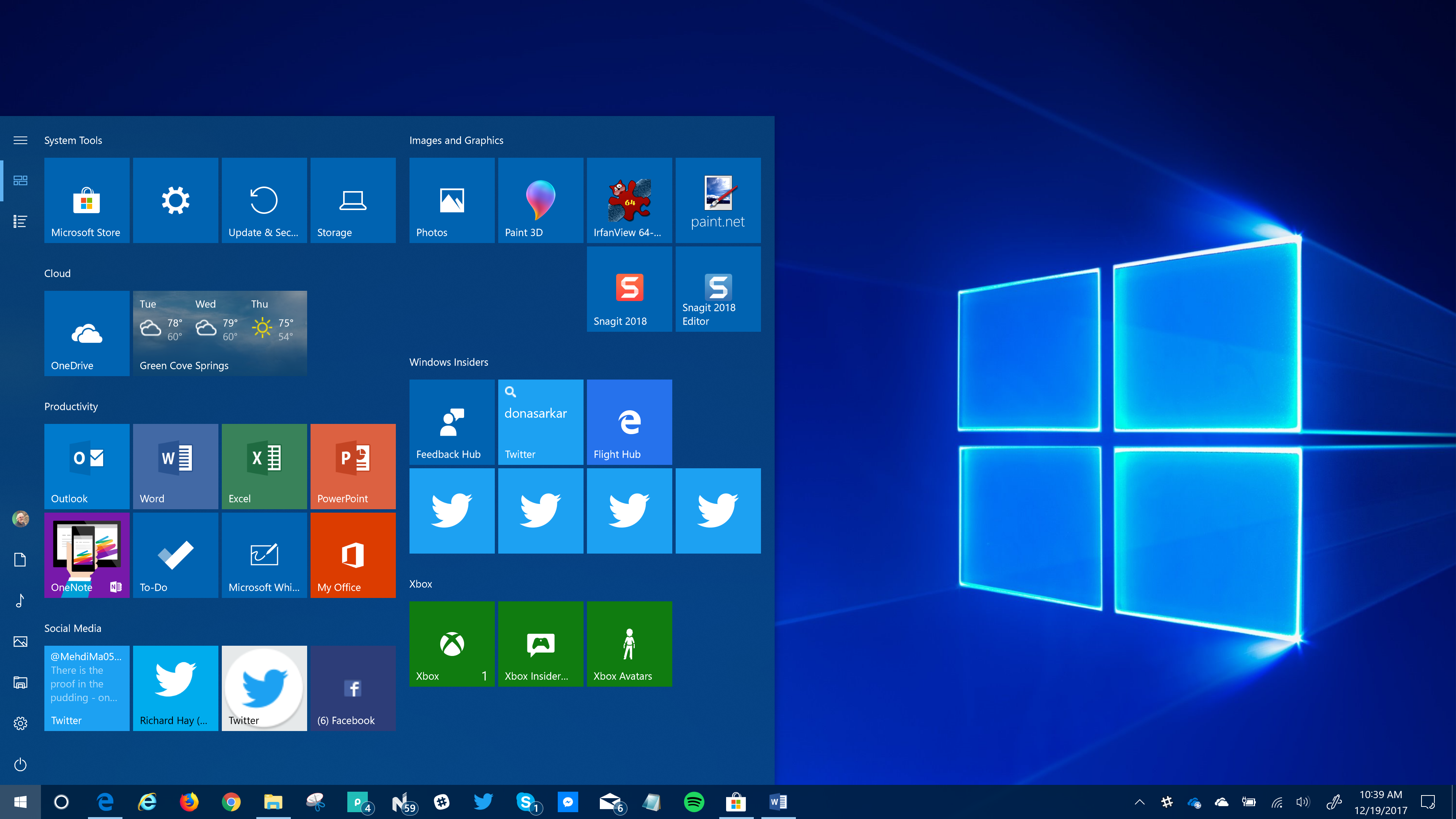Open the IrfanView 64 tile
The height and width of the screenshot is (819, 1456).
coord(629,200)
